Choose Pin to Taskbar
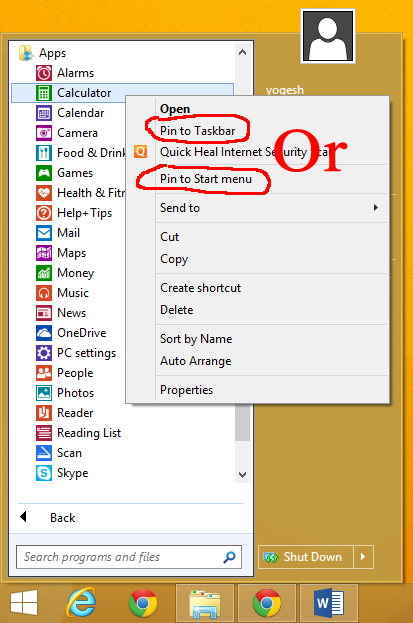Viewport: 413px width, 623px height. (x=197, y=131)
